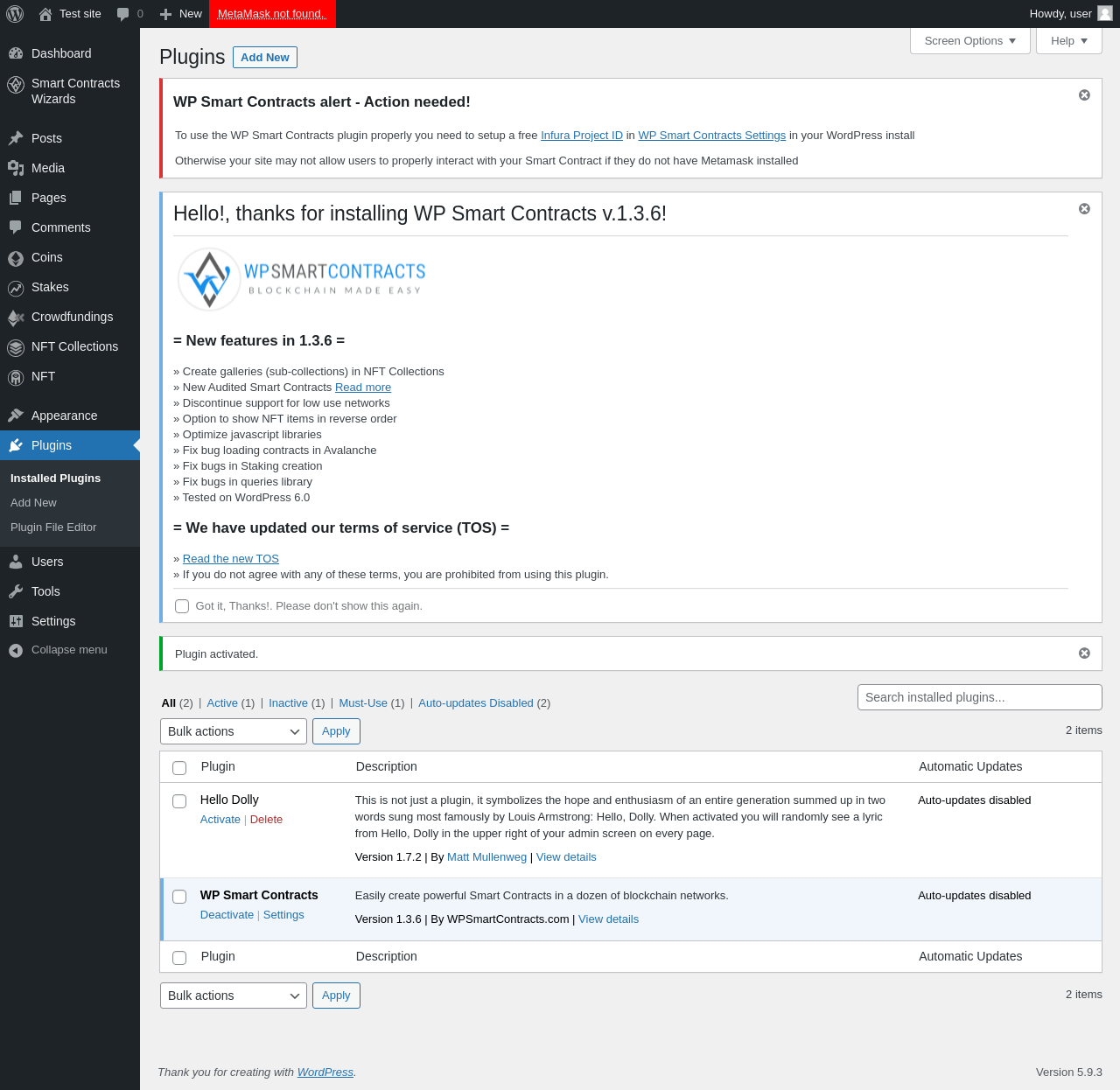Sort by the Plugin column header
This screenshot has width=1120, height=1090.
[x=218, y=766]
